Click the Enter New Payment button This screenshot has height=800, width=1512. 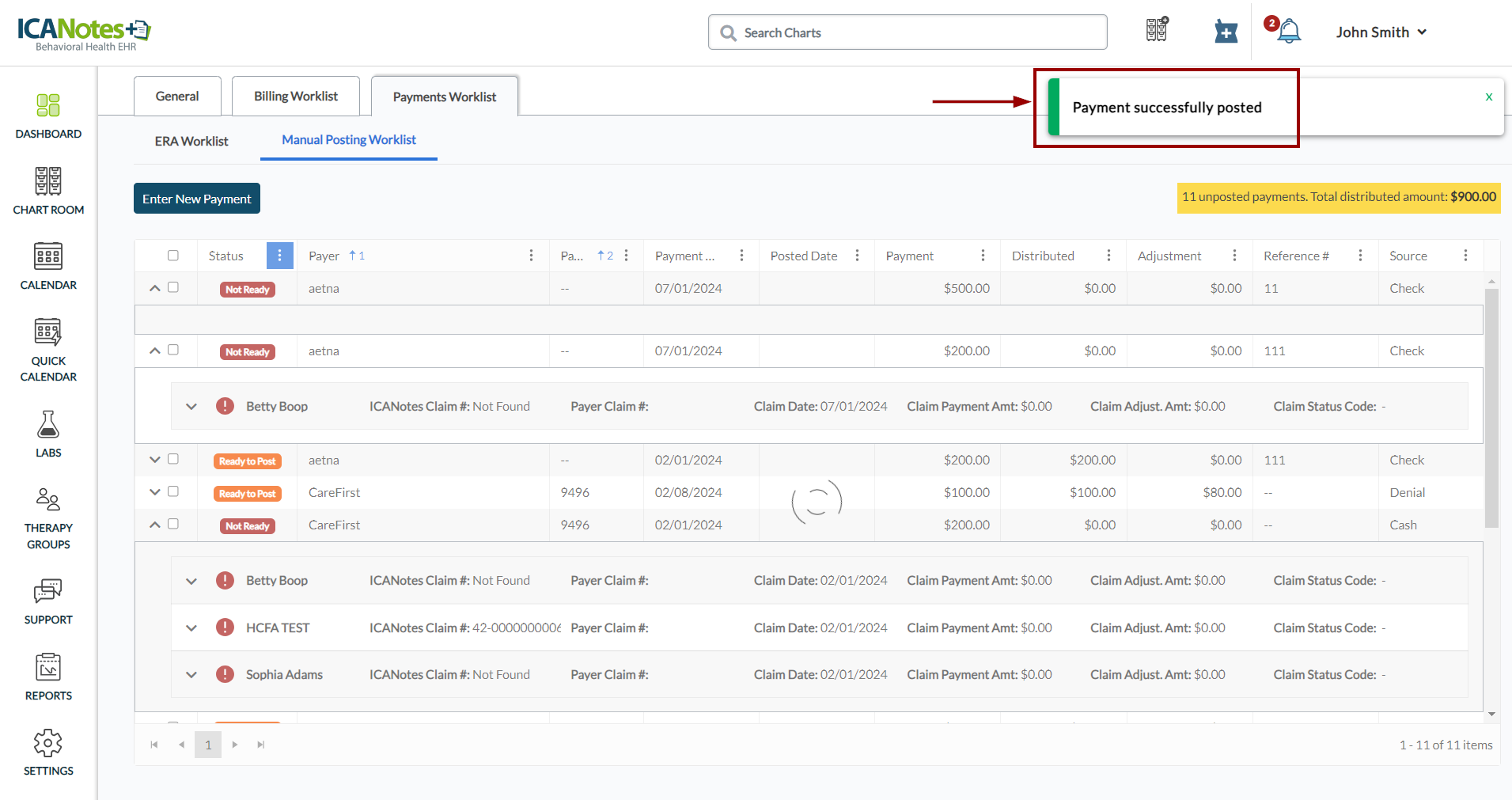coord(196,199)
